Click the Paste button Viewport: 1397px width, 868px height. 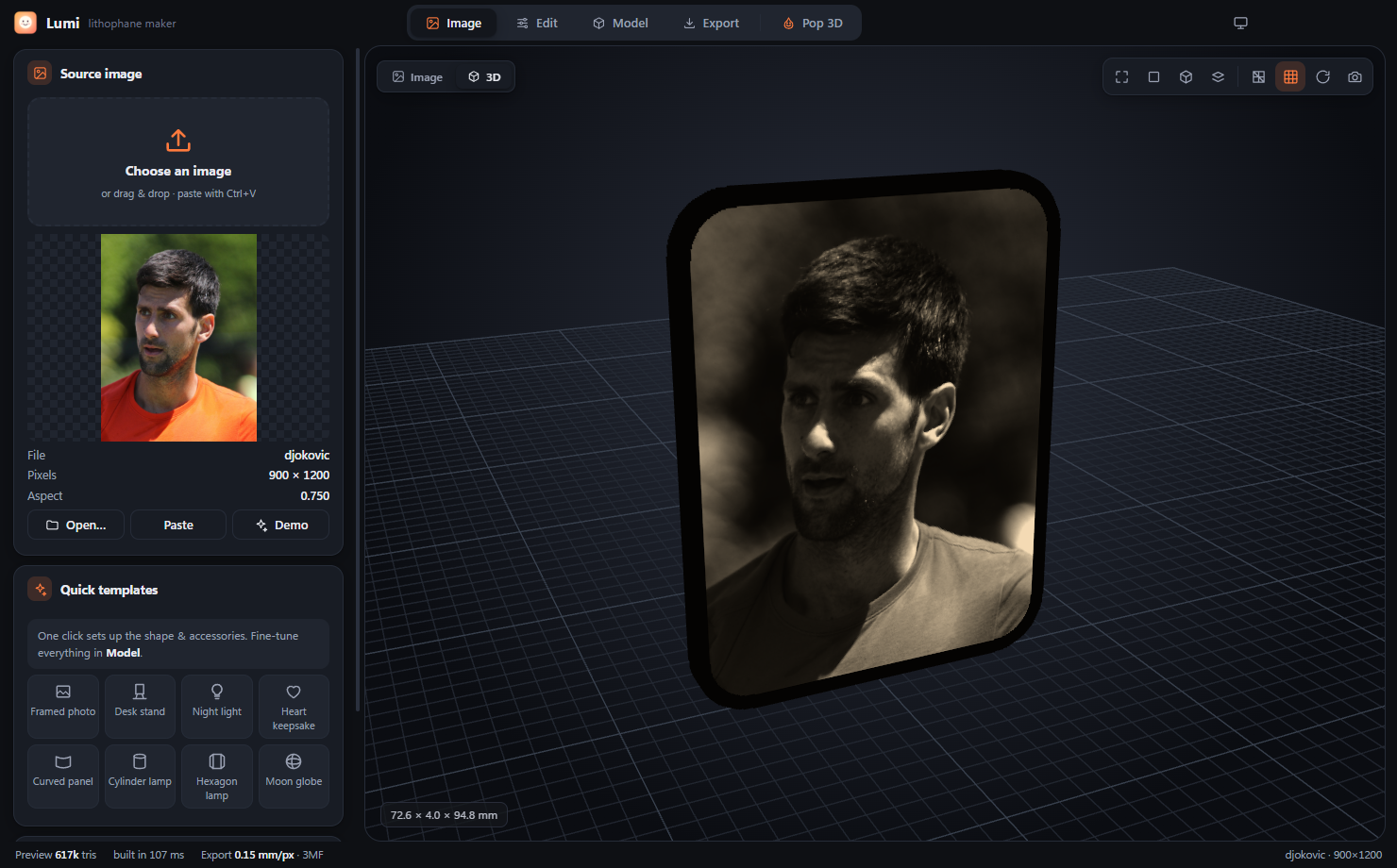[x=178, y=525]
